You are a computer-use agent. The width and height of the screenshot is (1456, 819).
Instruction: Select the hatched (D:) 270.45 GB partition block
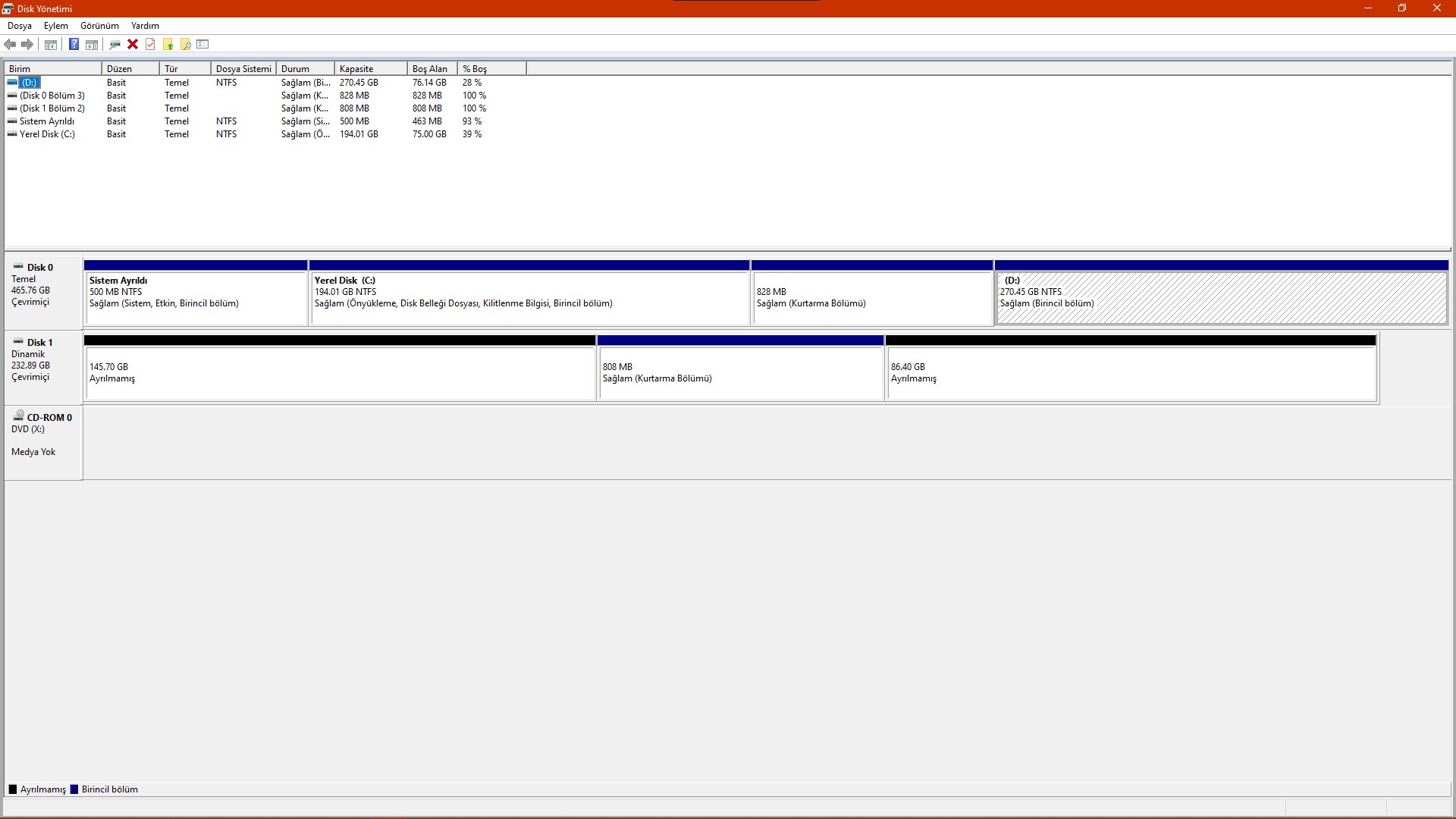click(1222, 293)
